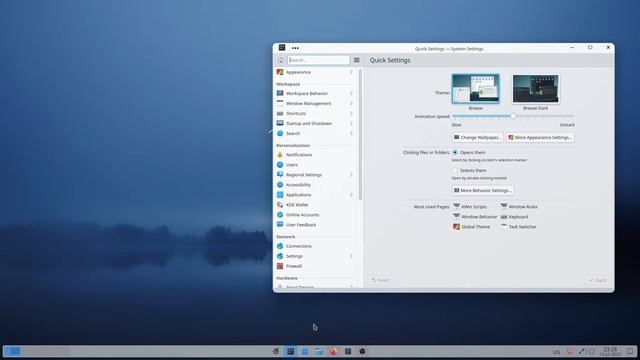Click More Appearance Settings button
This screenshot has width=640, height=360.
pyautogui.click(x=540, y=138)
